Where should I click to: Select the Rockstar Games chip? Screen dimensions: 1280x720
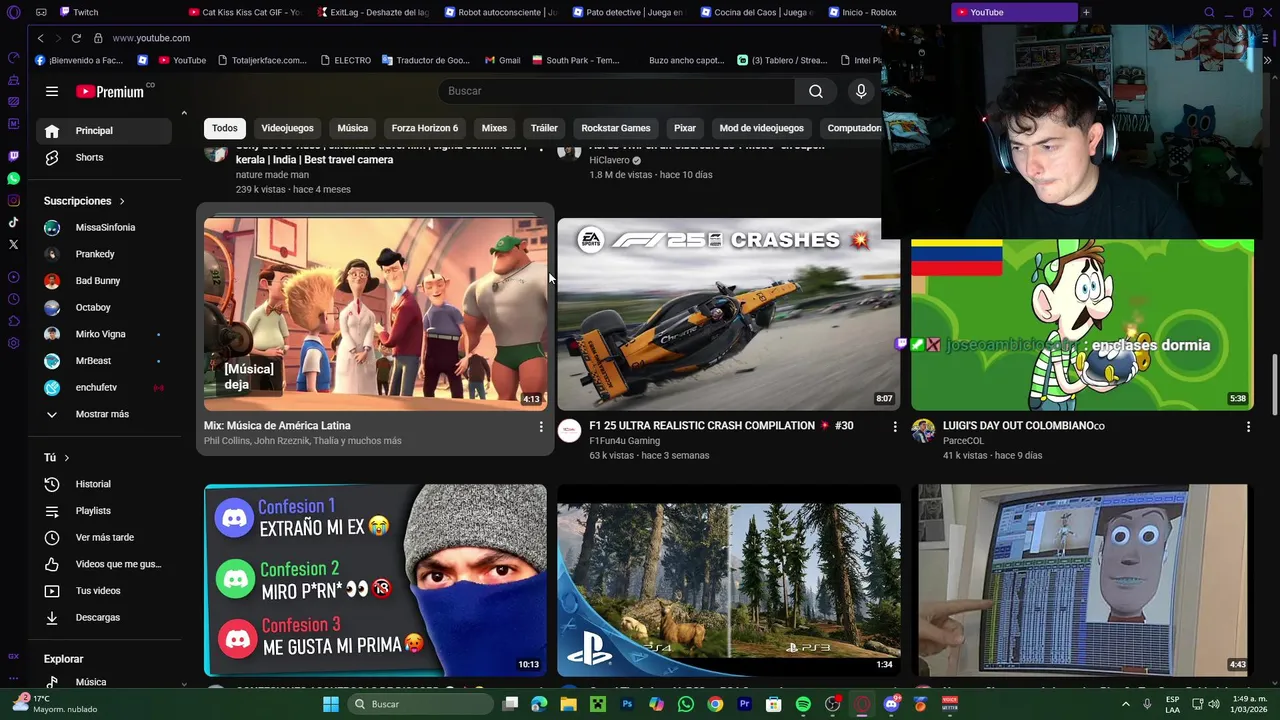616,128
